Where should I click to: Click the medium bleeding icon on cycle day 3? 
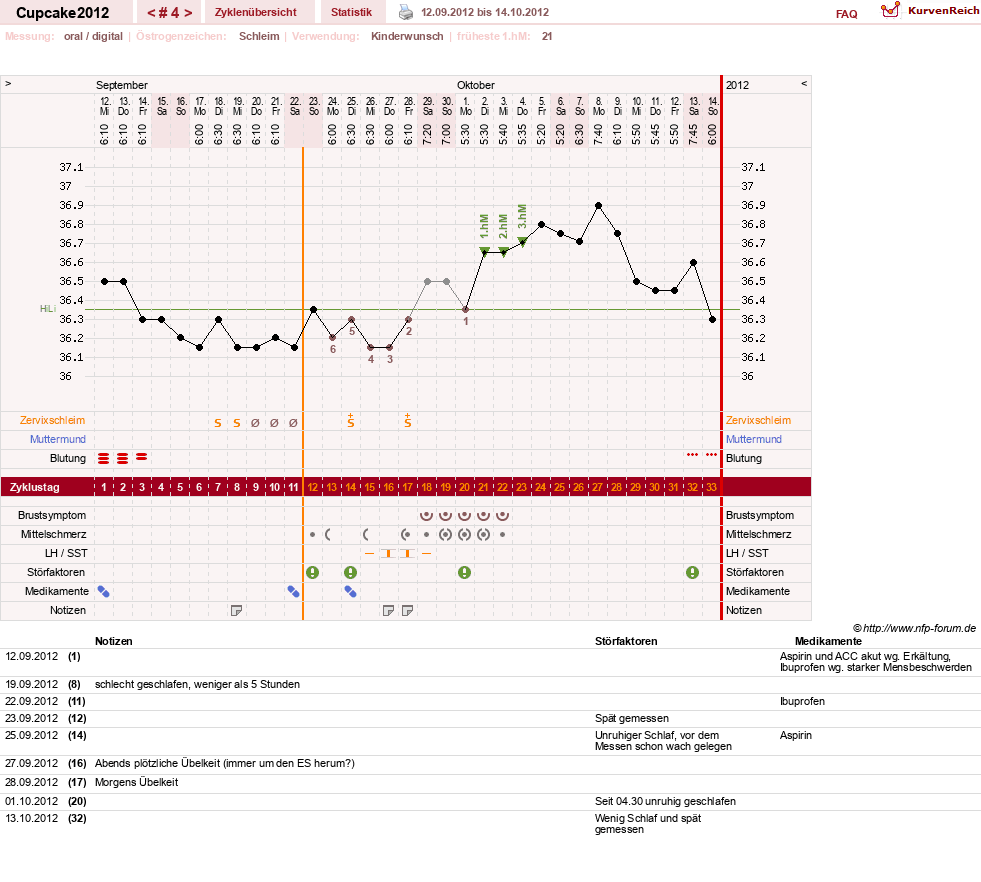point(142,457)
